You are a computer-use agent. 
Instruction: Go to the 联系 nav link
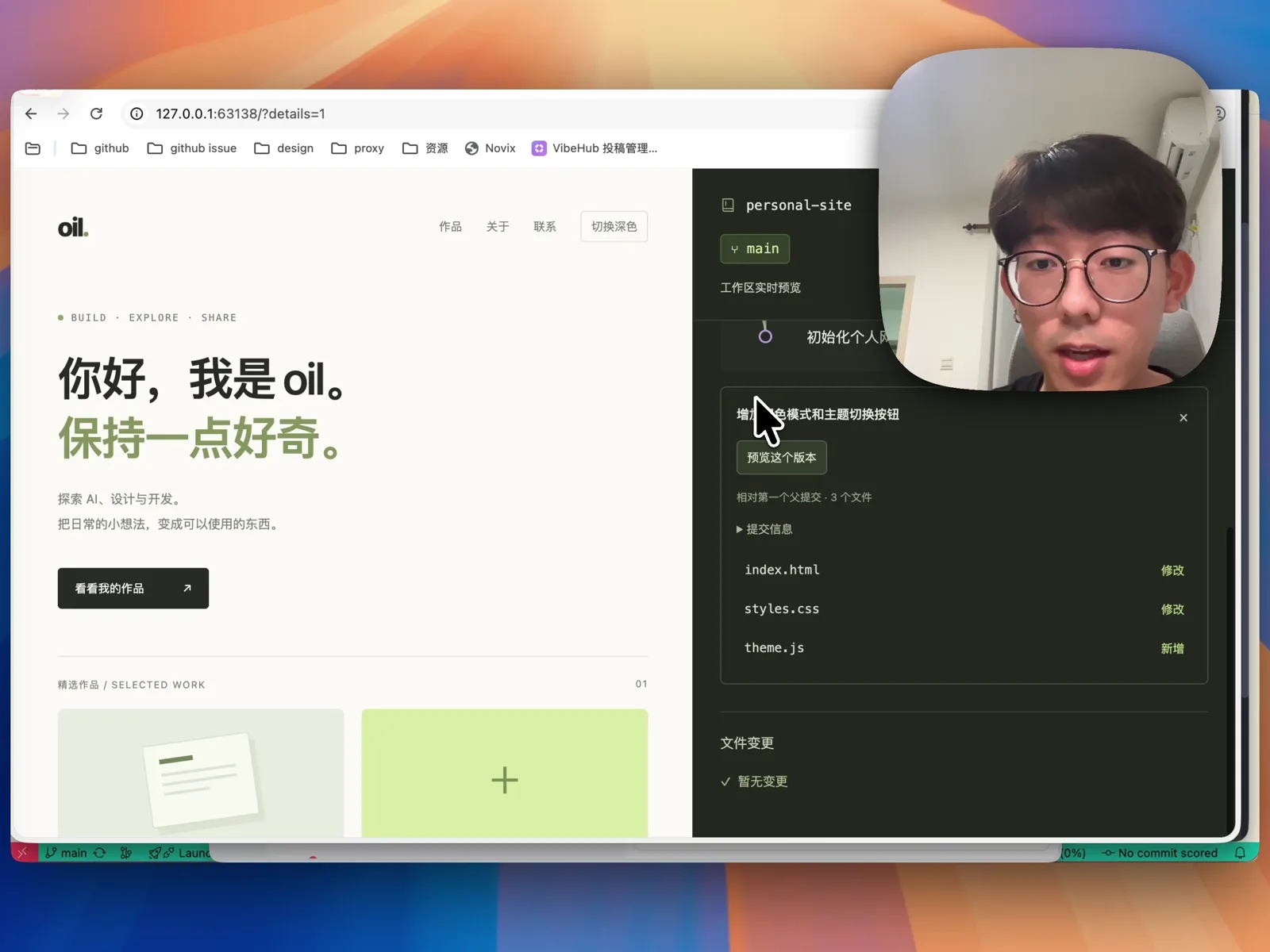[545, 227]
